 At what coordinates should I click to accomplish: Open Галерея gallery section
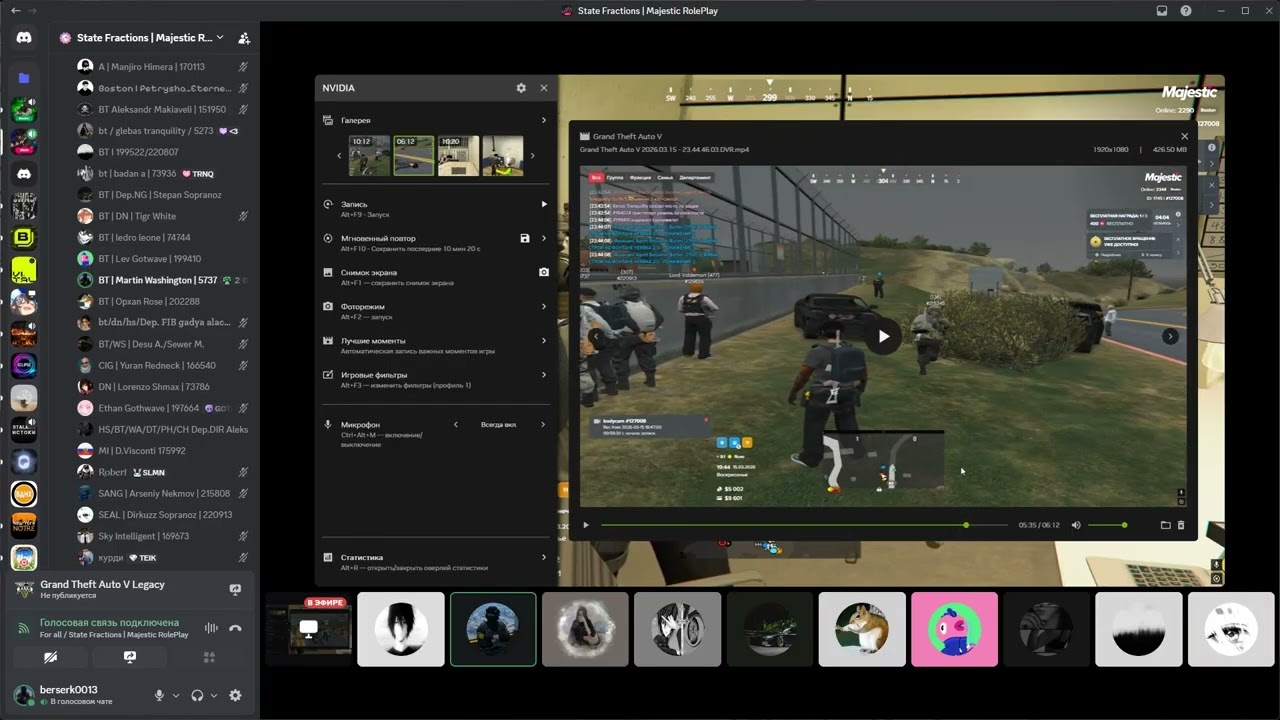(x=436, y=120)
